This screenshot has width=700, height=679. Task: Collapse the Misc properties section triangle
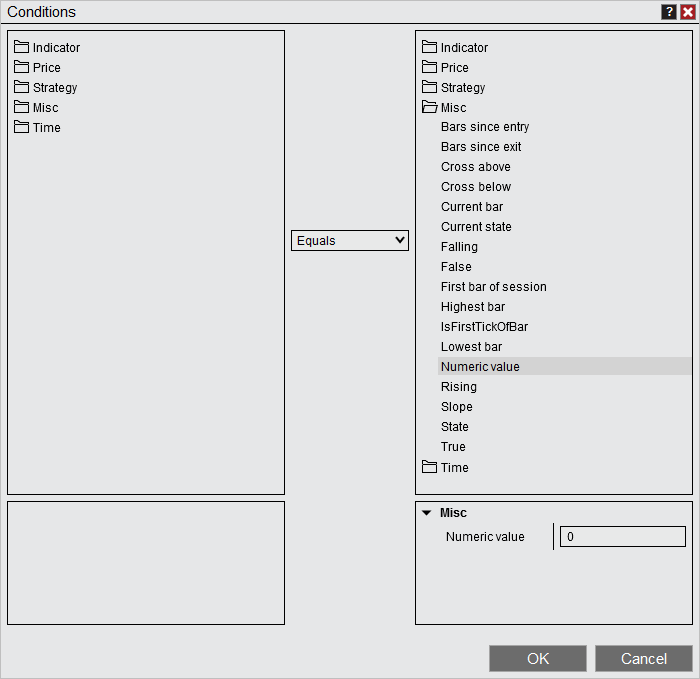point(426,513)
